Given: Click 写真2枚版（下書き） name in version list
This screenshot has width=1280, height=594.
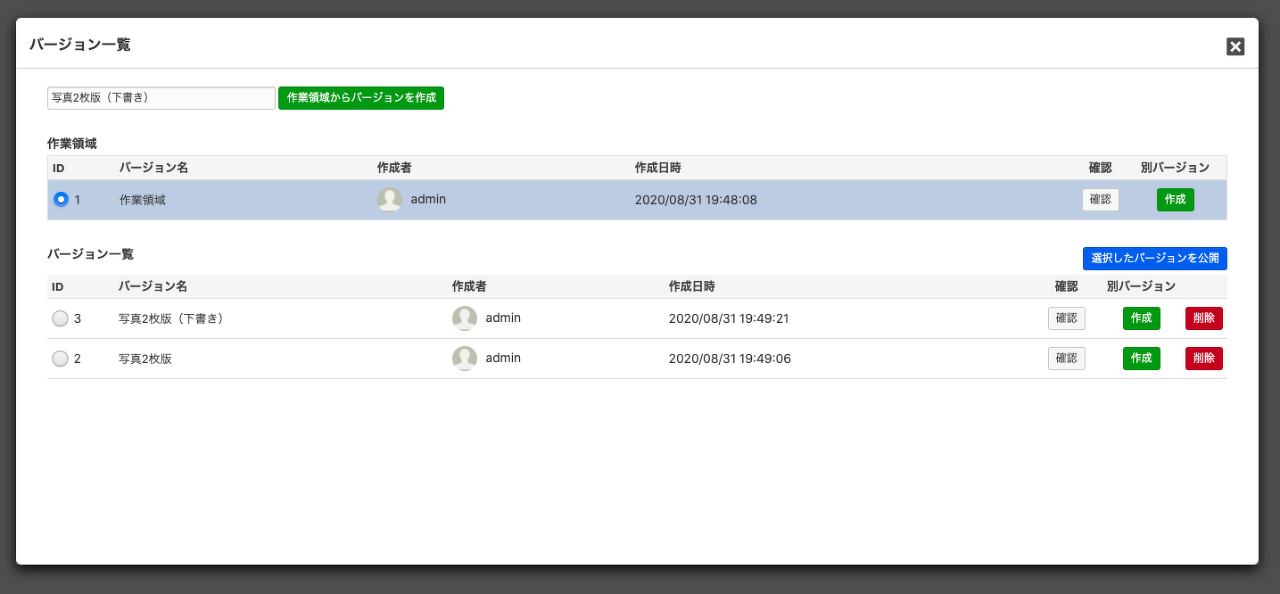Looking at the screenshot, I should pos(170,319).
